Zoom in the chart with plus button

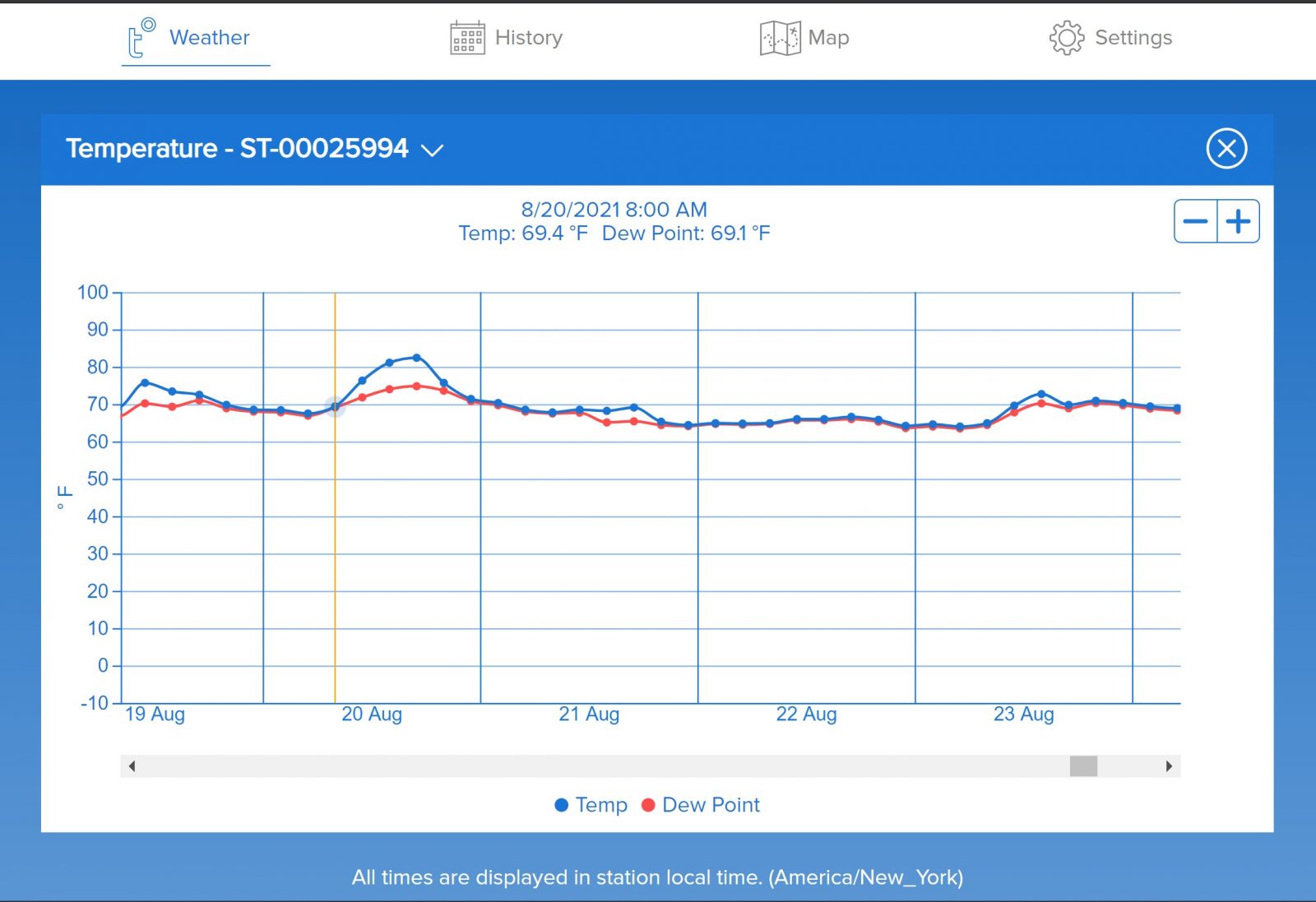1238,221
